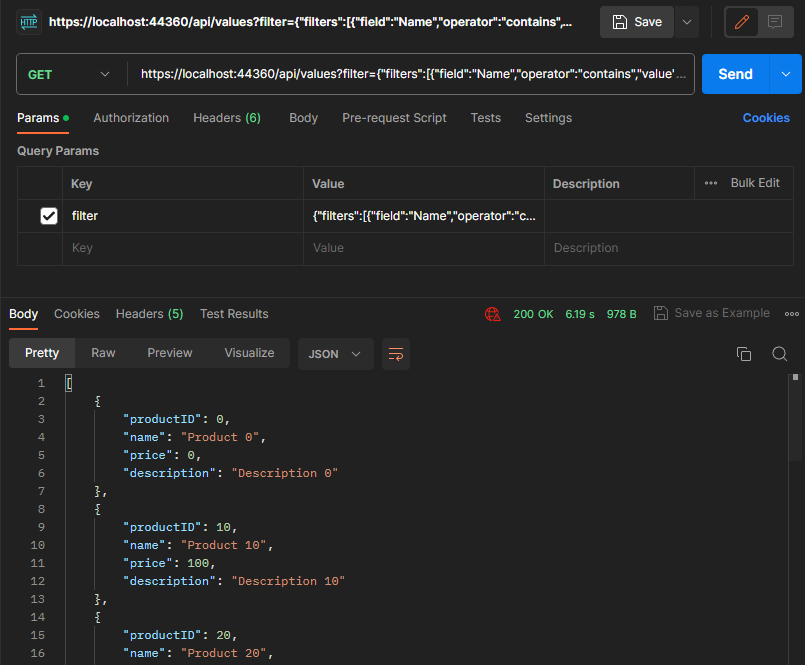
Task: Open the Pre-request Script tab
Action: (x=394, y=118)
